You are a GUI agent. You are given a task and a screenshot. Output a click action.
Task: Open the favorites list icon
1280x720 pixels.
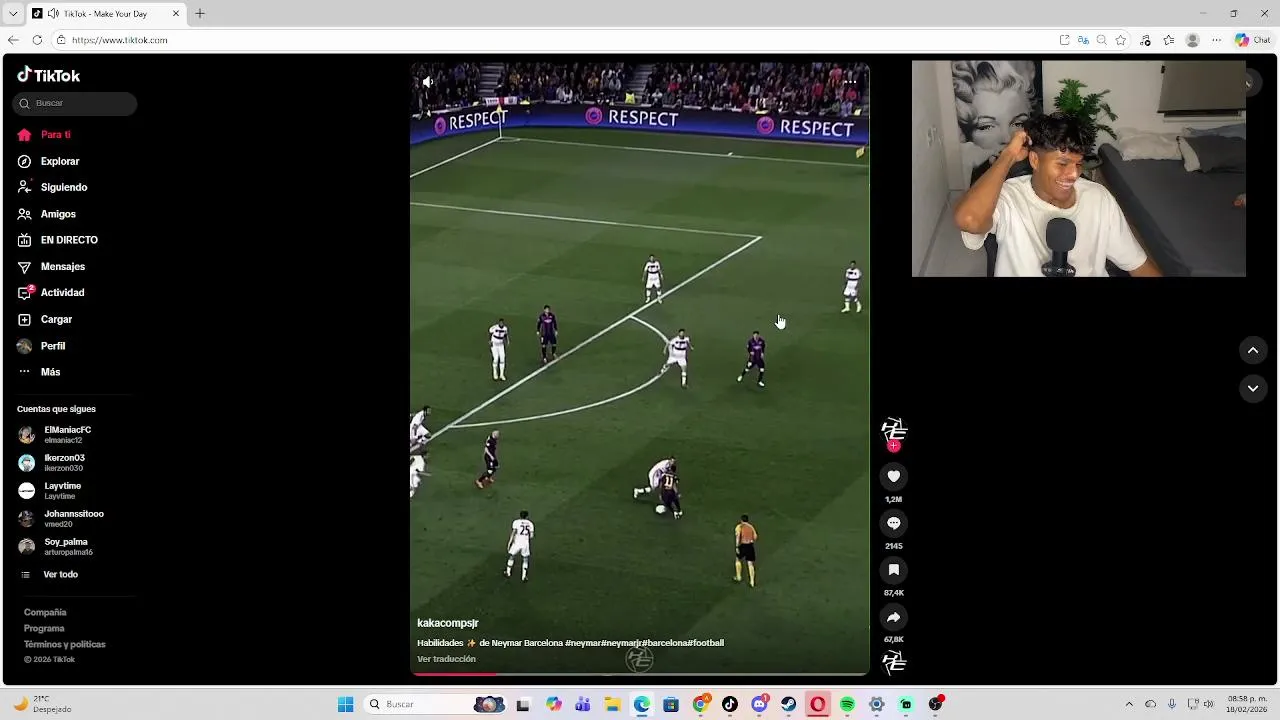[x=1169, y=40]
